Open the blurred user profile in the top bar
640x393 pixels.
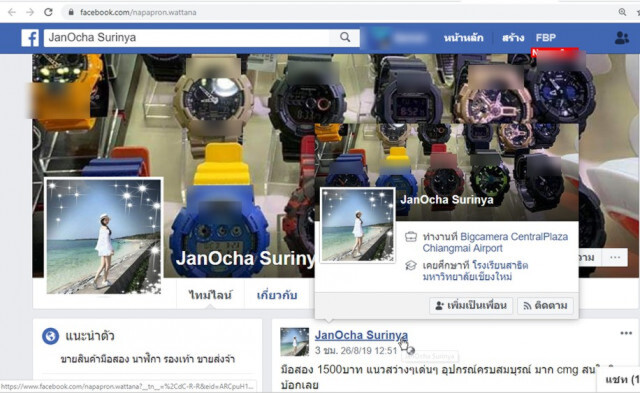[x=398, y=38]
